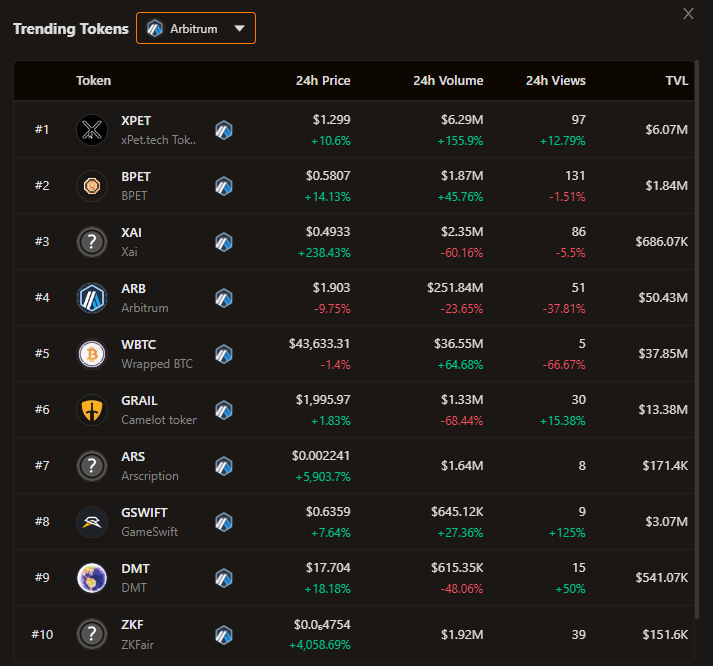The width and height of the screenshot is (713, 666).
Task: Click the Arbitrum logo in the chain selector
Action: pos(155,29)
